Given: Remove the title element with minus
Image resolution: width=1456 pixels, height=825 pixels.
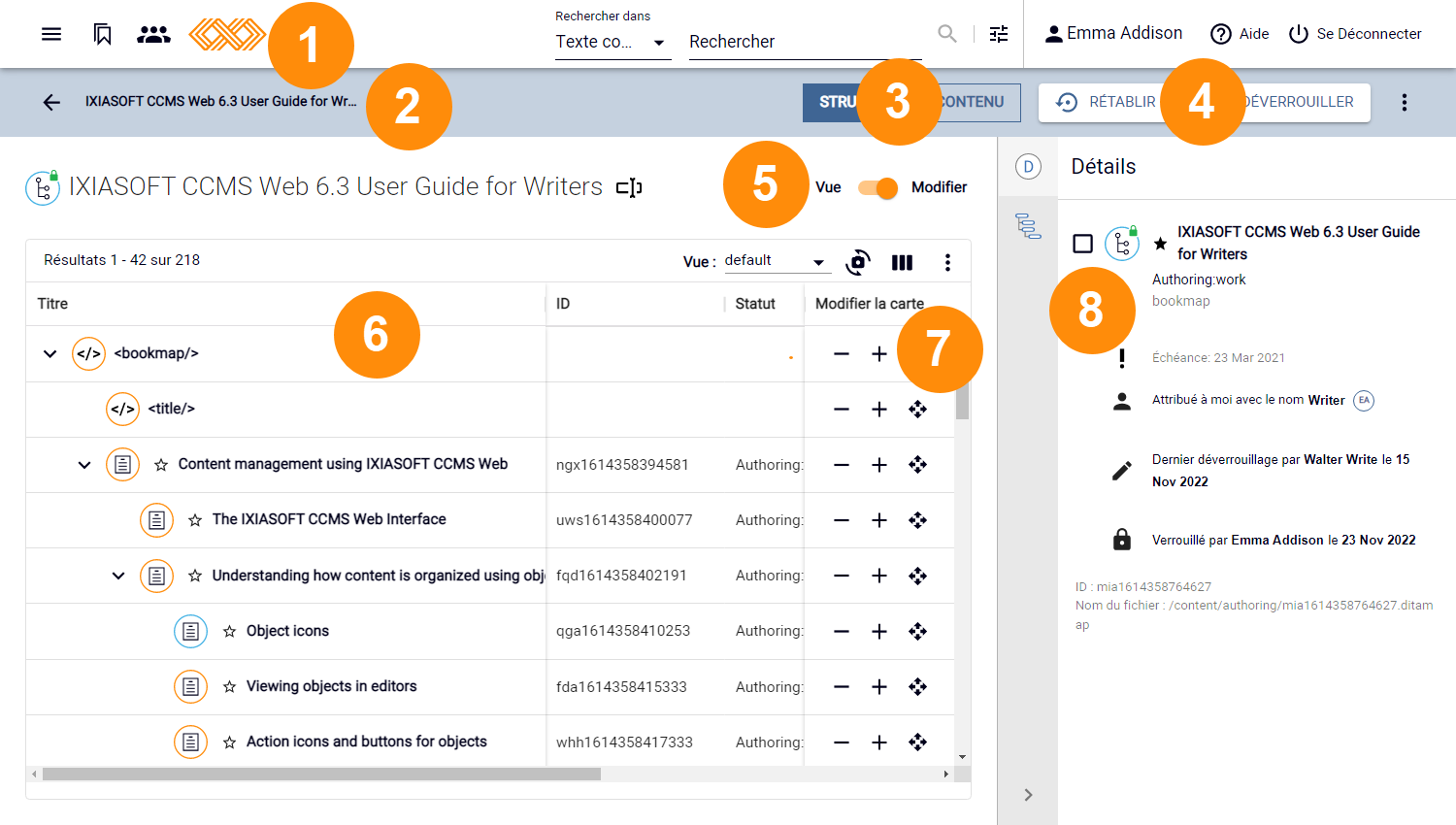Looking at the screenshot, I should [842, 410].
